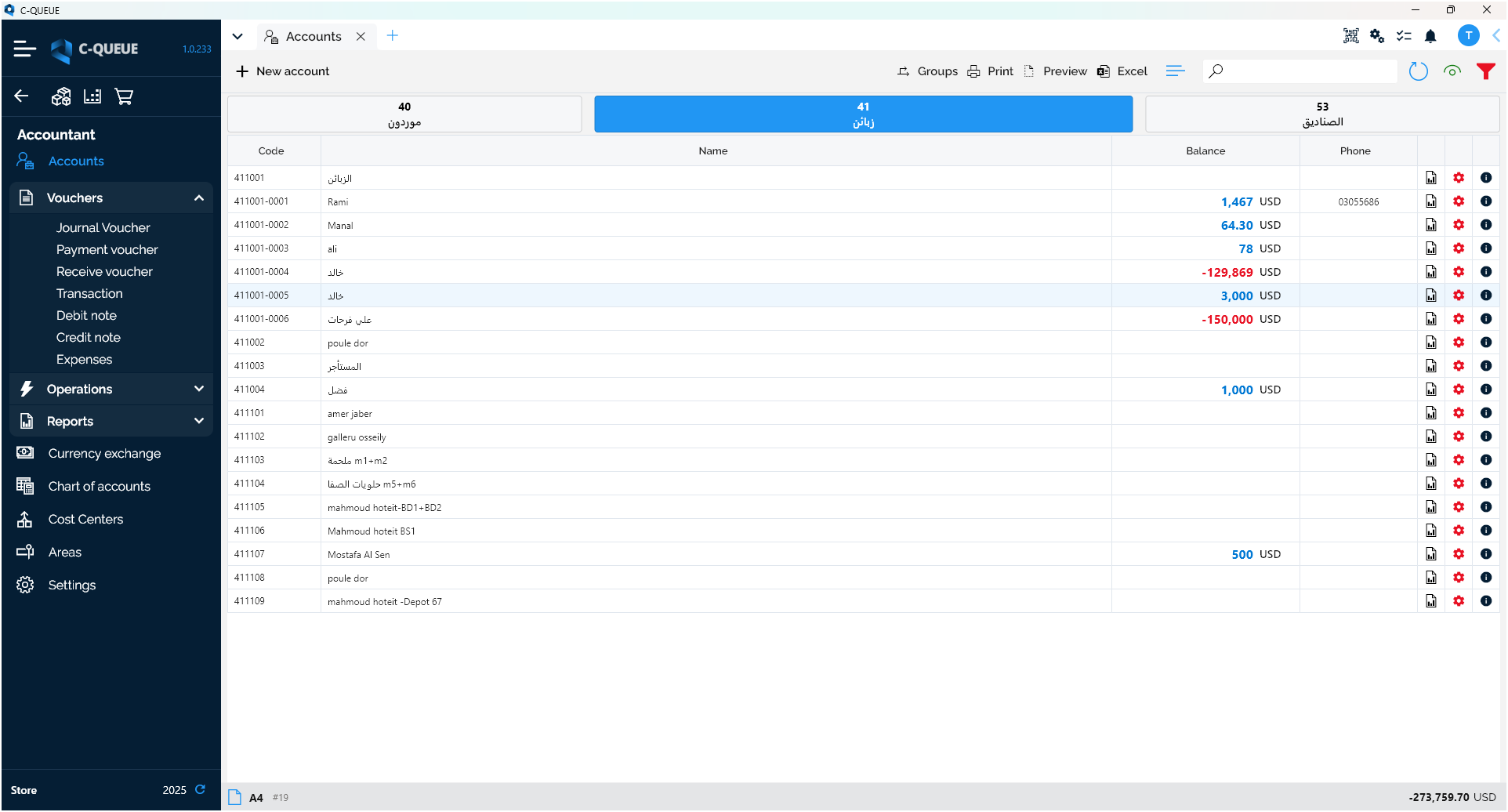
Task: Expand the Reports section
Action: tap(198, 421)
